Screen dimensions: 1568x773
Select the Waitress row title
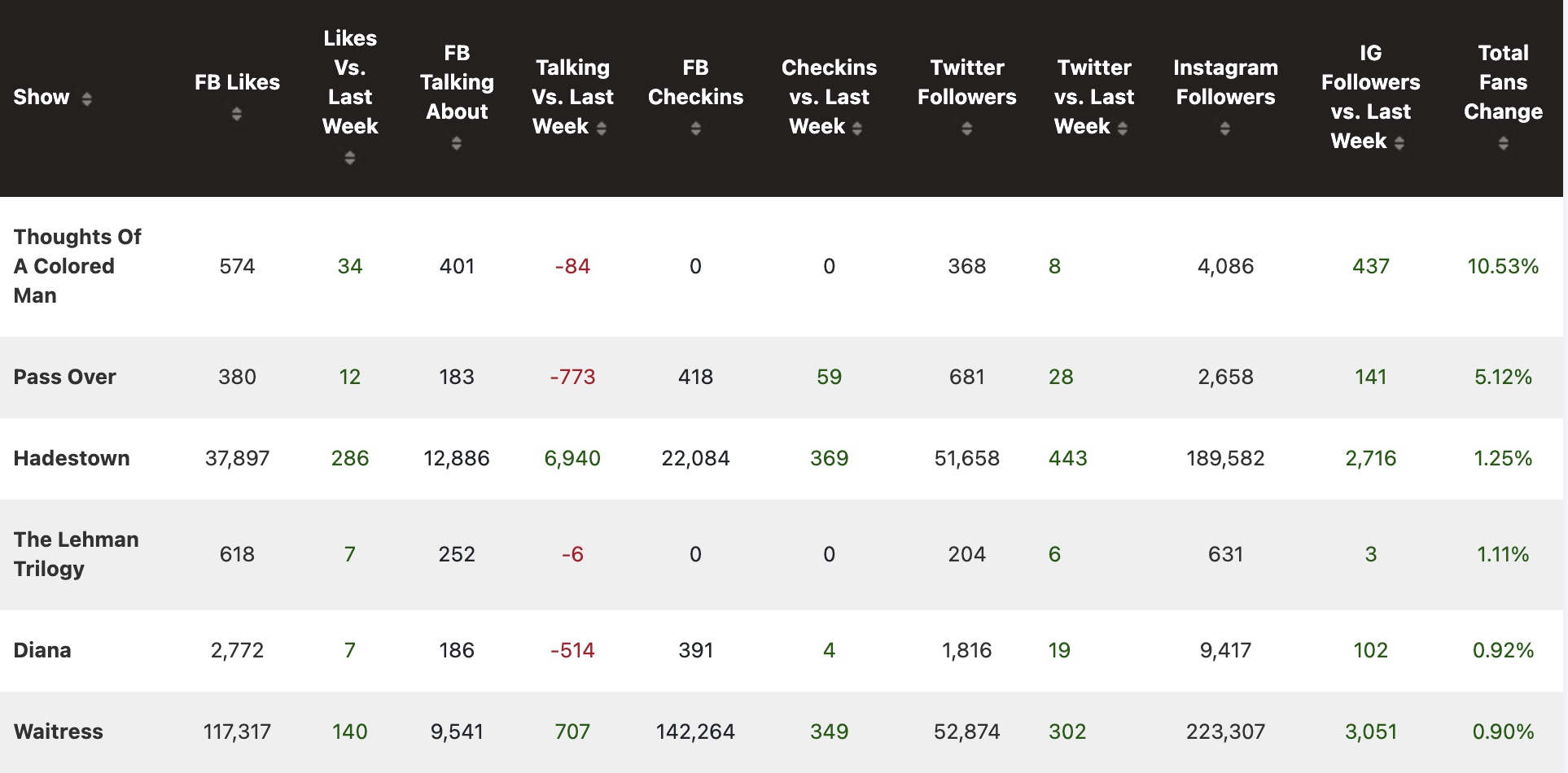coord(59,732)
